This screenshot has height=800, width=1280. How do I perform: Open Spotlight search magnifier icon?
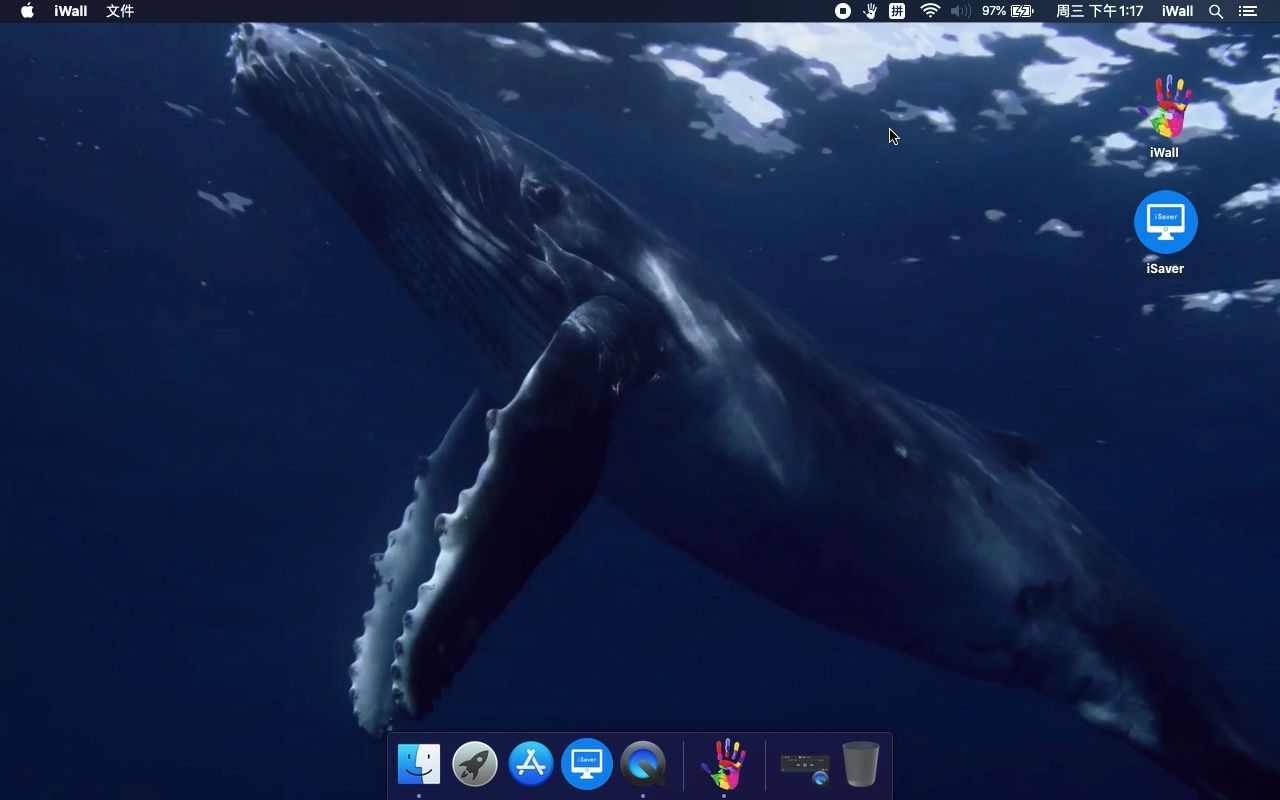tap(1216, 11)
